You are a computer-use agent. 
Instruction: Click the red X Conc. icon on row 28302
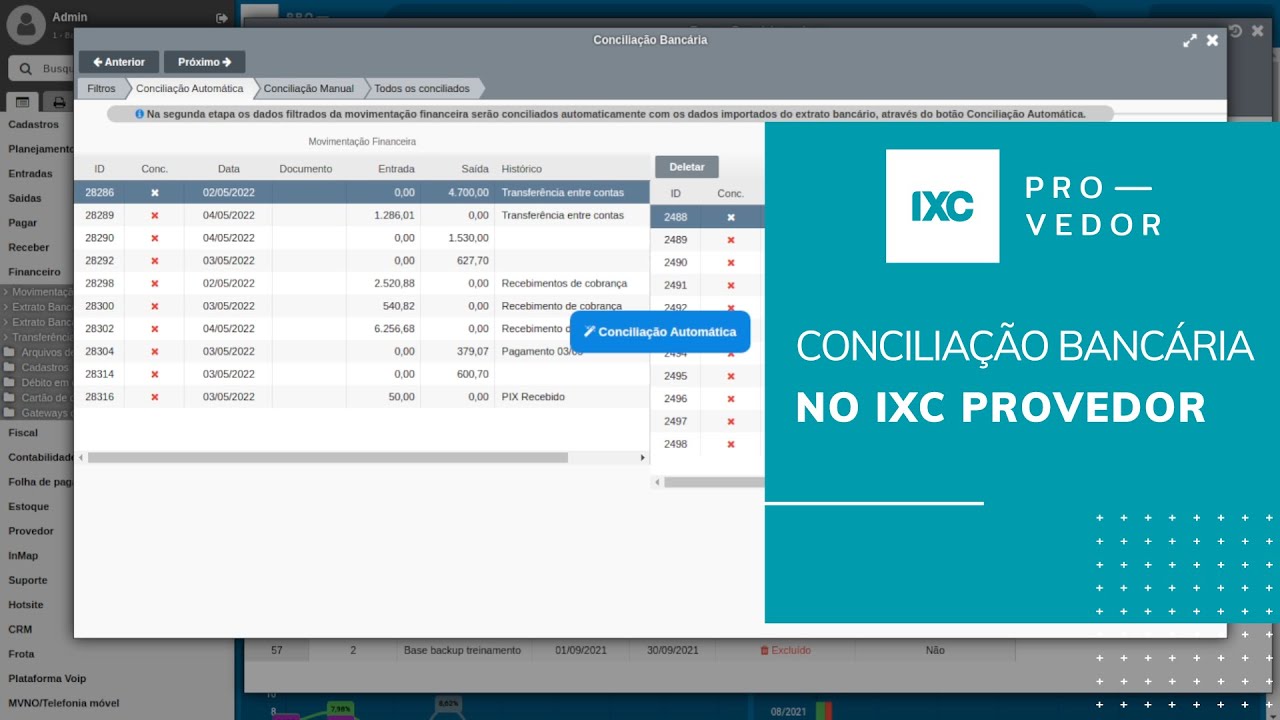click(154, 329)
